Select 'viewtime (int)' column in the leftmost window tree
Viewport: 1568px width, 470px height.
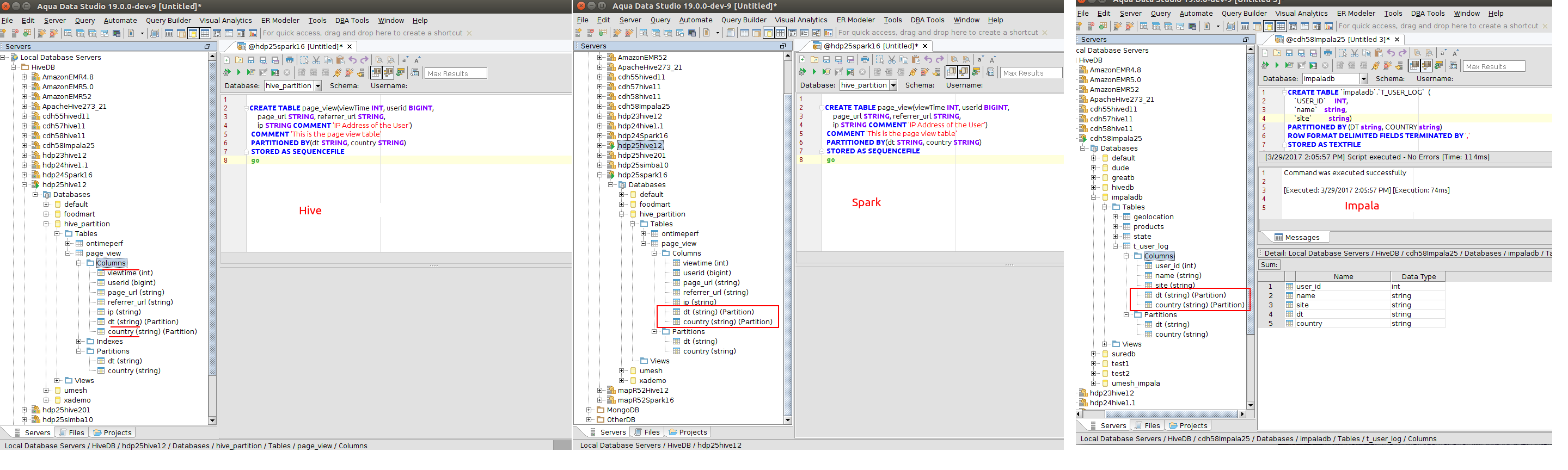coord(130,273)
